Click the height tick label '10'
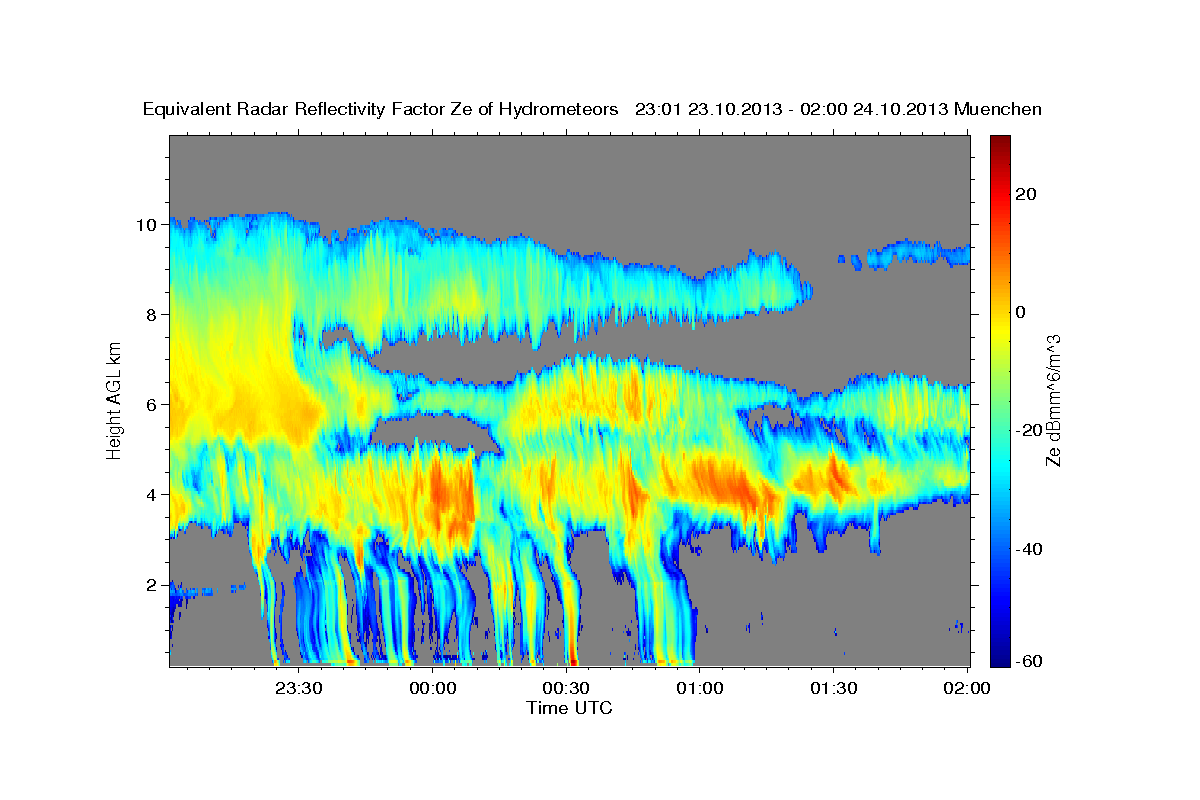1200x800 pixels. click(147, 225)
